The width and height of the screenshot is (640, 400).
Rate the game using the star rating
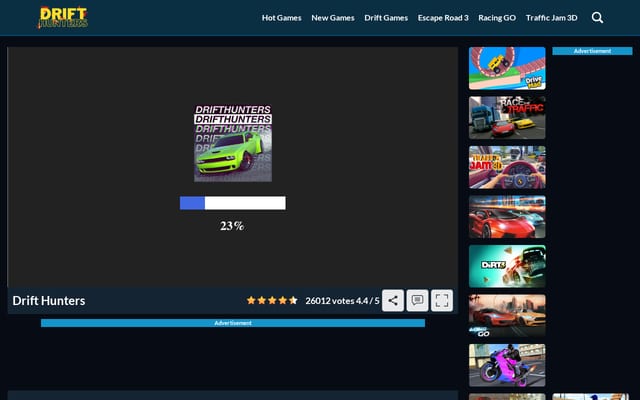click(x=272, y=300)
